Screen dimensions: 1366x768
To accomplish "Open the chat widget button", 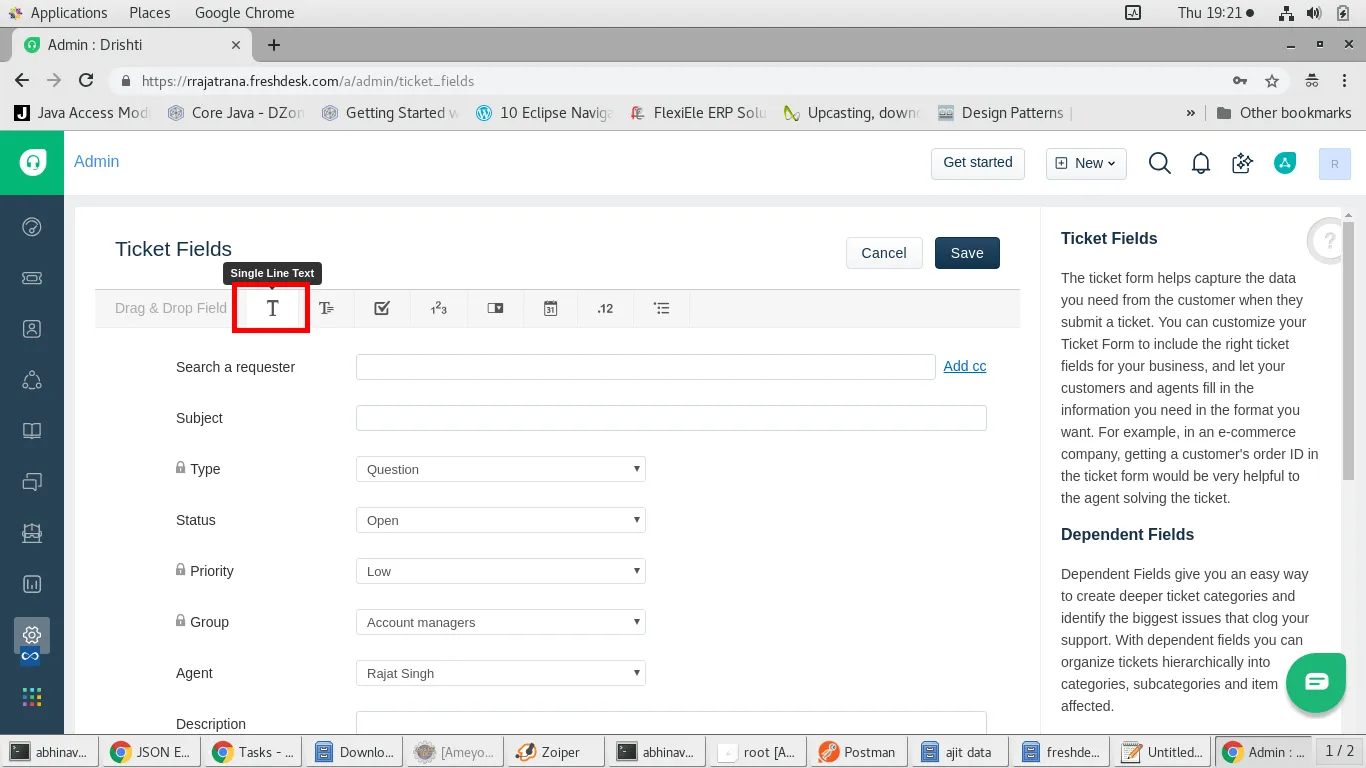I will [1316, 683].
